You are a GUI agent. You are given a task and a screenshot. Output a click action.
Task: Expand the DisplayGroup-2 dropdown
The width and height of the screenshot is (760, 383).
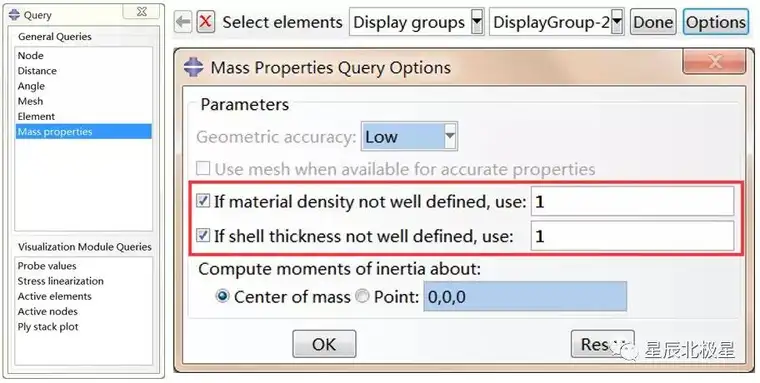556,22
